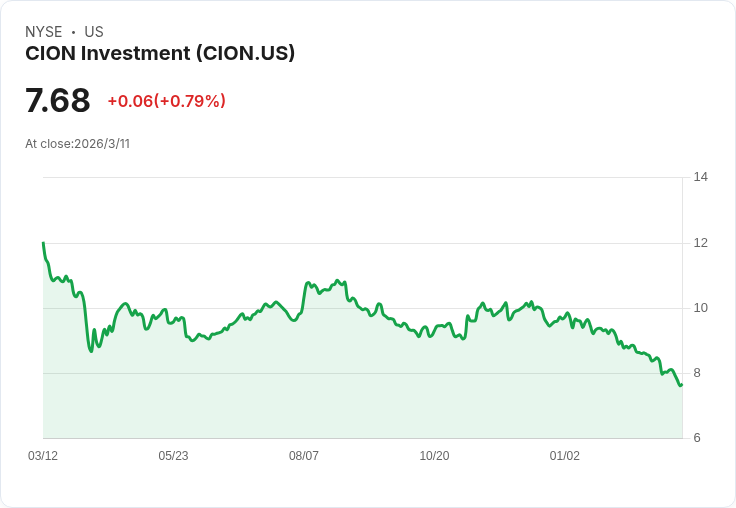The height and width of the screenshot is (508, 736).
Task: Click the 12 value on the price axis
Action: point(700,243)
